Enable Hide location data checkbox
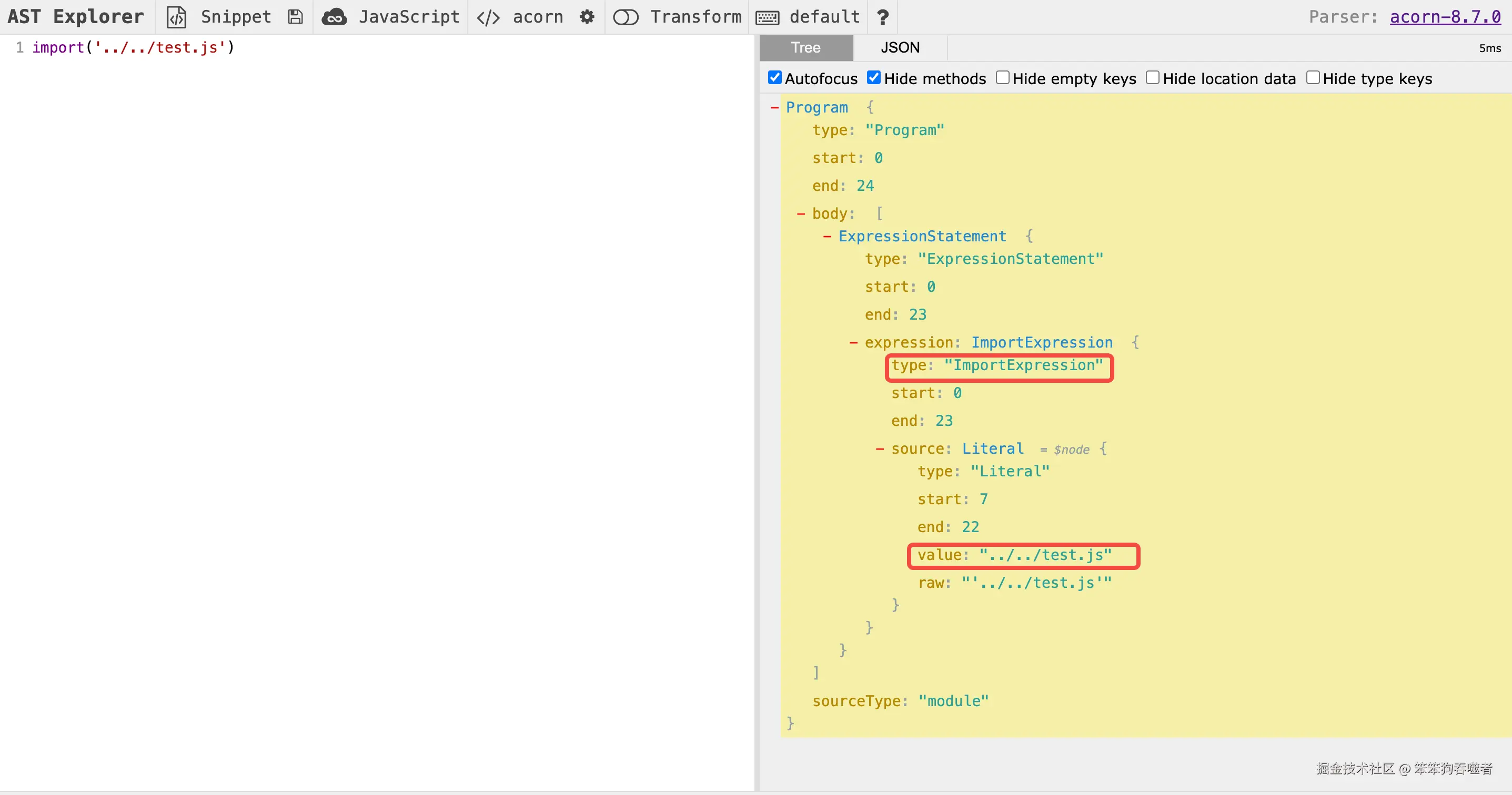The image size is (1512, 795). coord(1153,78)
